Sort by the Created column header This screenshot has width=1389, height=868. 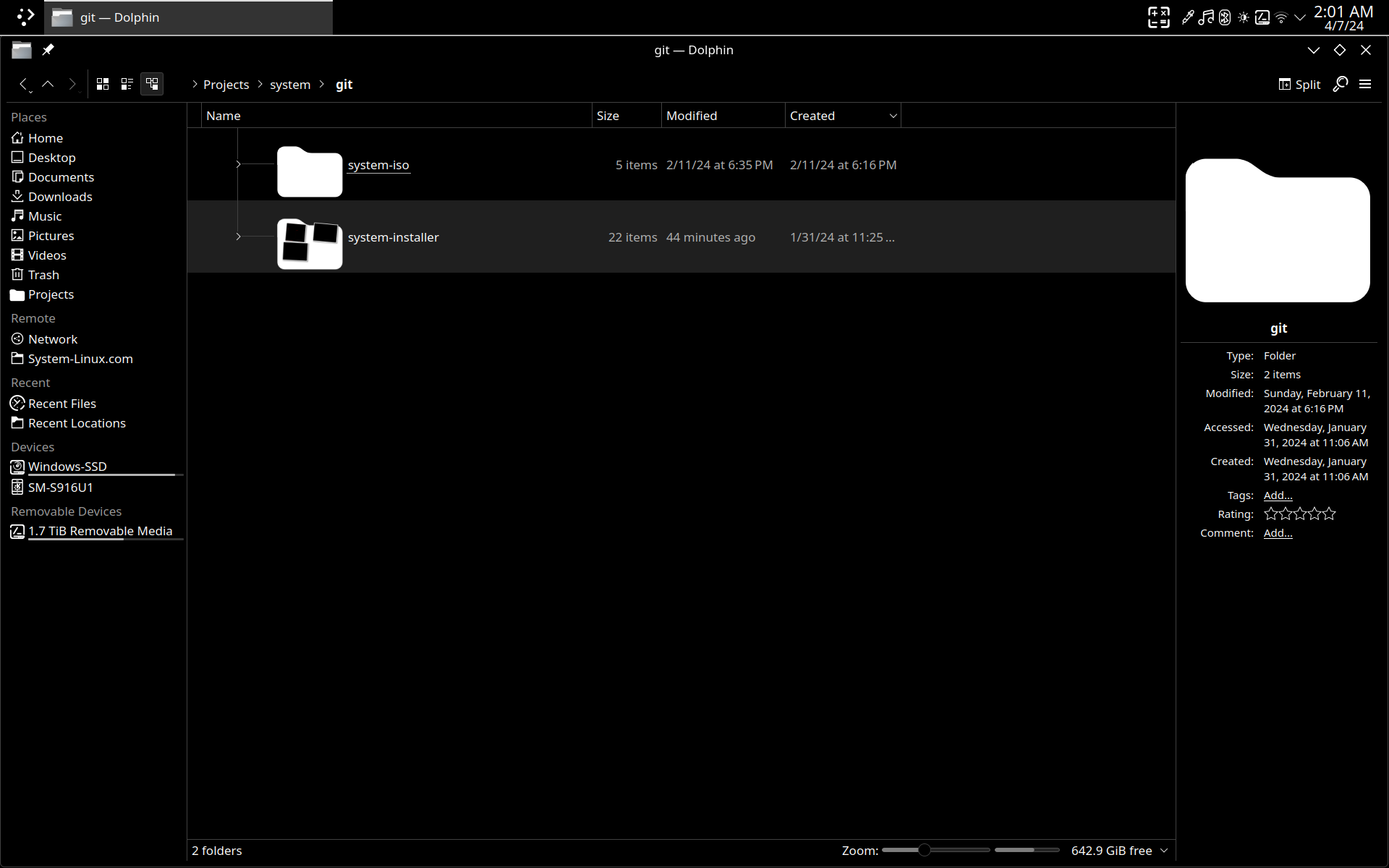coord(812,116)
